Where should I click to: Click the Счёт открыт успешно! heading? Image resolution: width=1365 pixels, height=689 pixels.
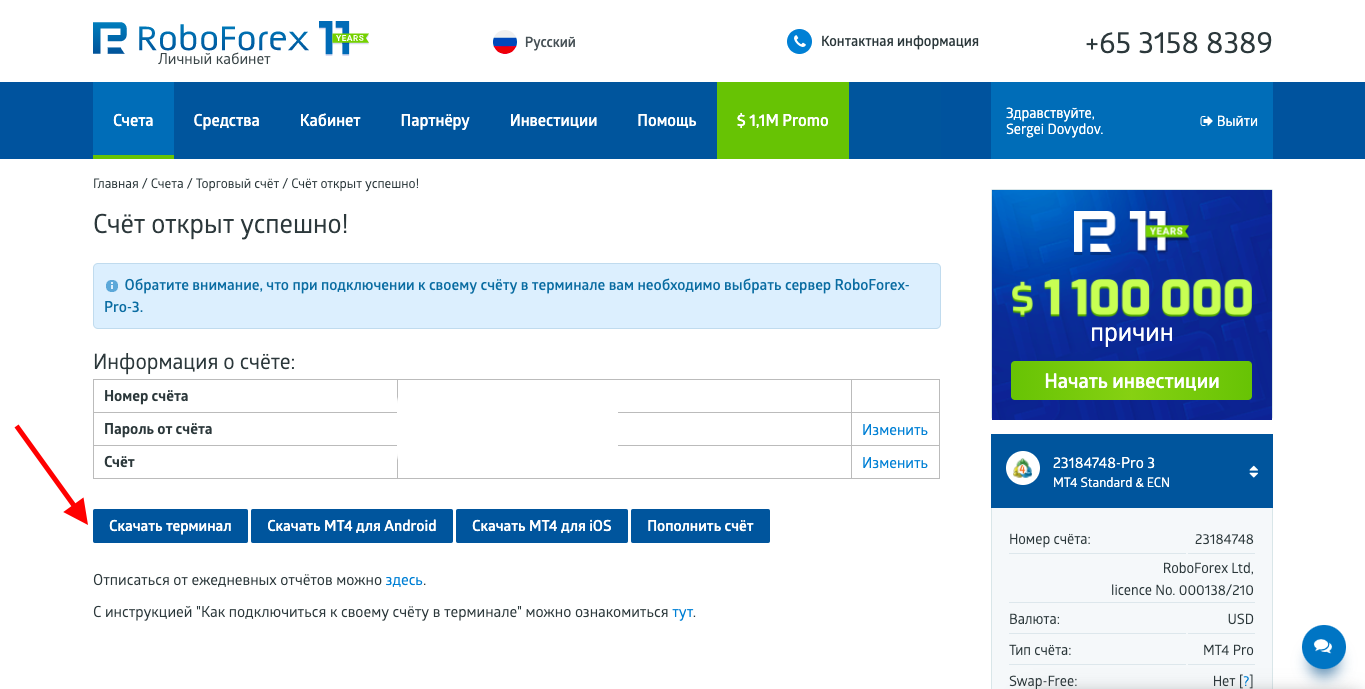click(221, 224)
